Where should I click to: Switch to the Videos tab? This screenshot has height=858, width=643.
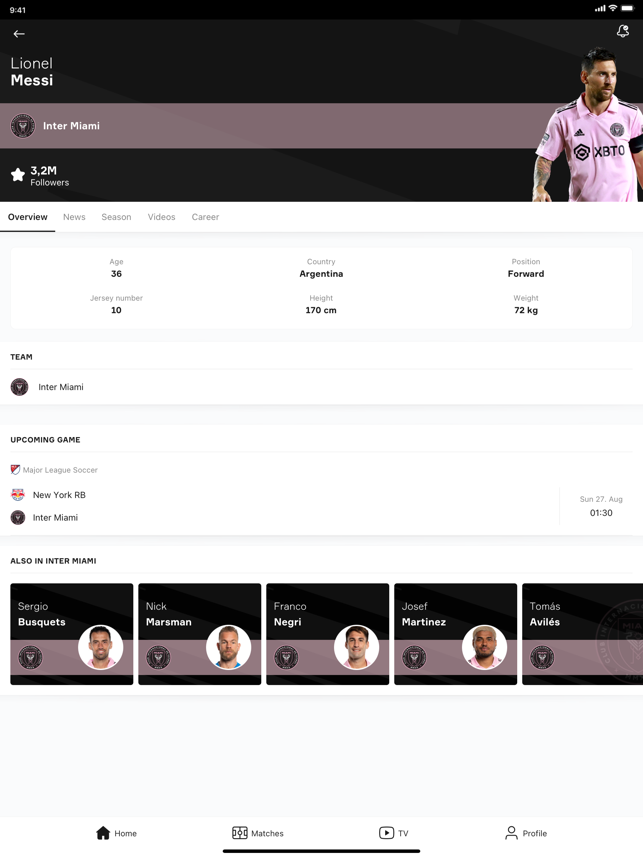tap(161, 217)
